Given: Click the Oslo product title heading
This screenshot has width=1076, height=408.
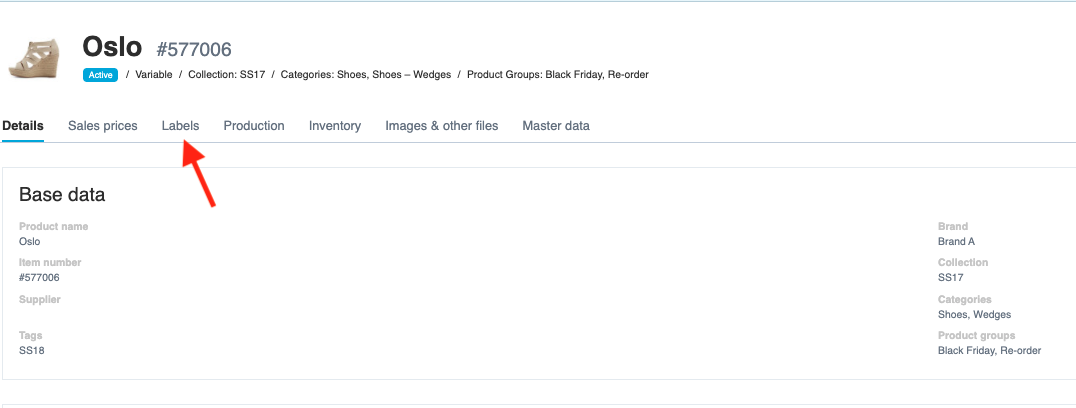Looking at the screenshot, I should 112,47.
